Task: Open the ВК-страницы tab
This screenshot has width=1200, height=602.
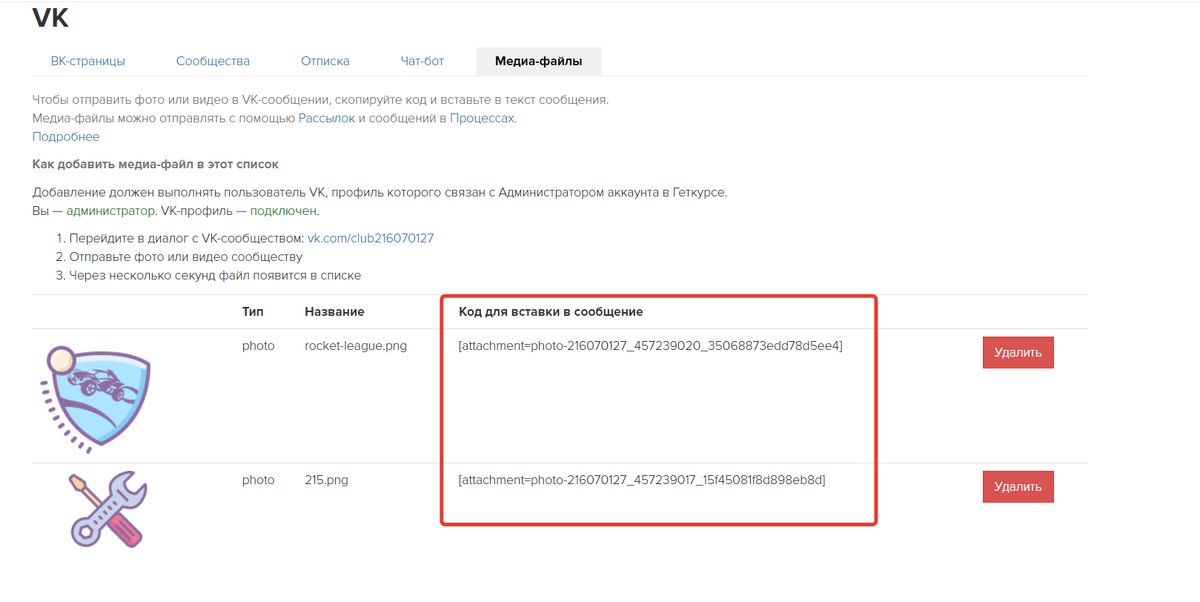Action: 88,61
